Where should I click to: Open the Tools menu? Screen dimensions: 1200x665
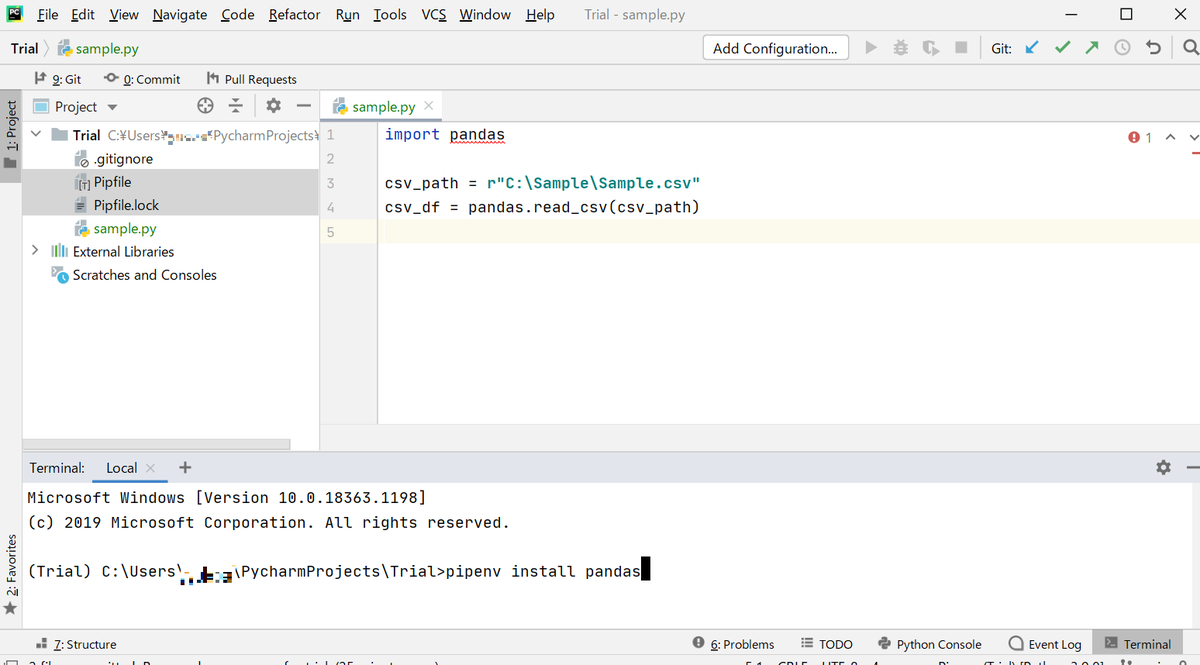pos(390,15)
